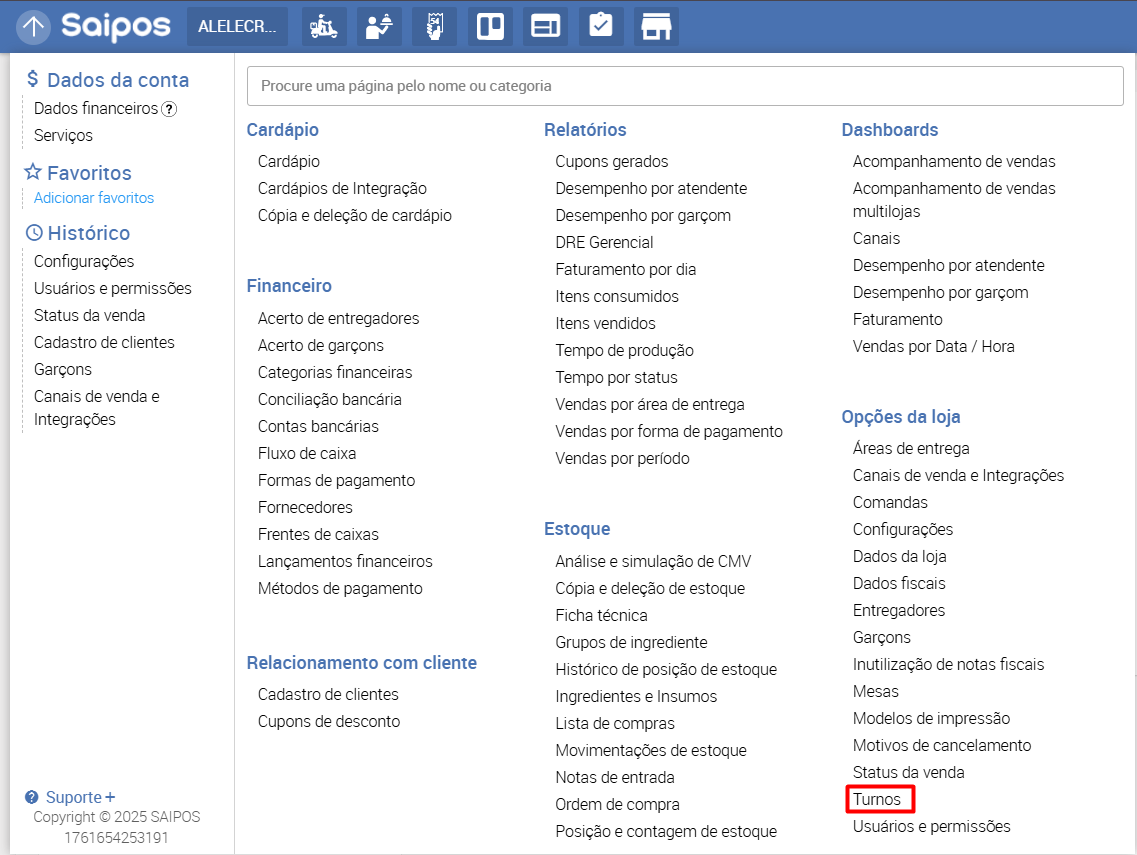Viewport: 1137px width, 855px height.
Task: Click the page search input field
Action: [685, 86]
